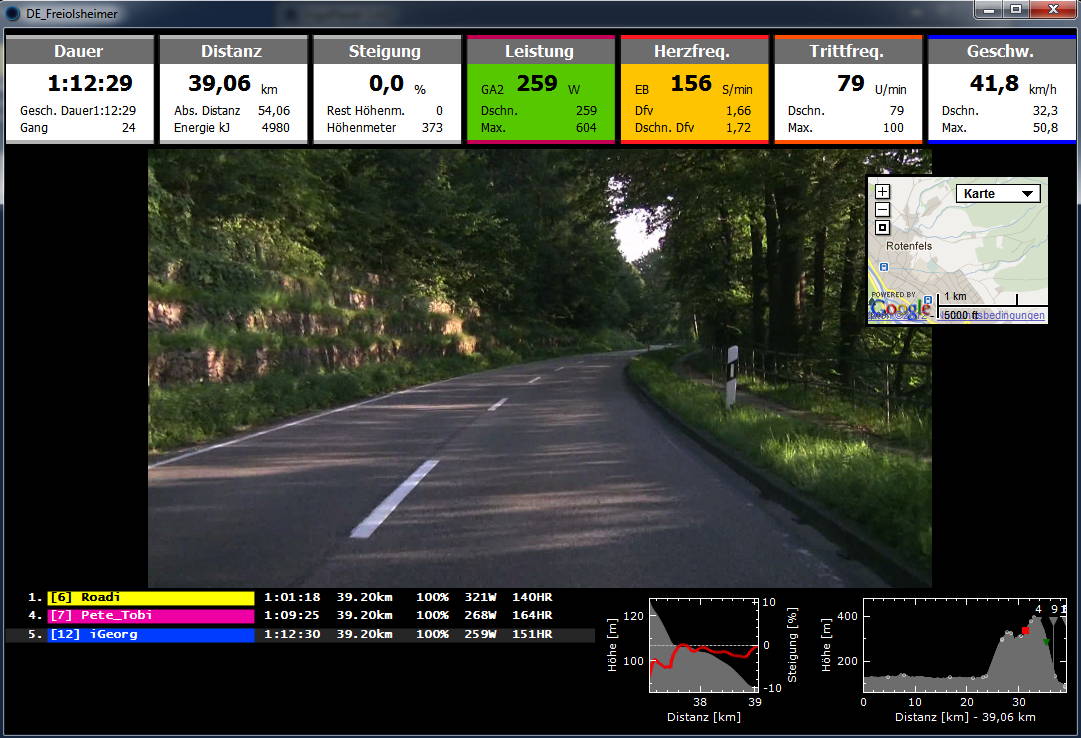Click the red position marker on the route profile
1081x738 pixels.
[1025, 630]
